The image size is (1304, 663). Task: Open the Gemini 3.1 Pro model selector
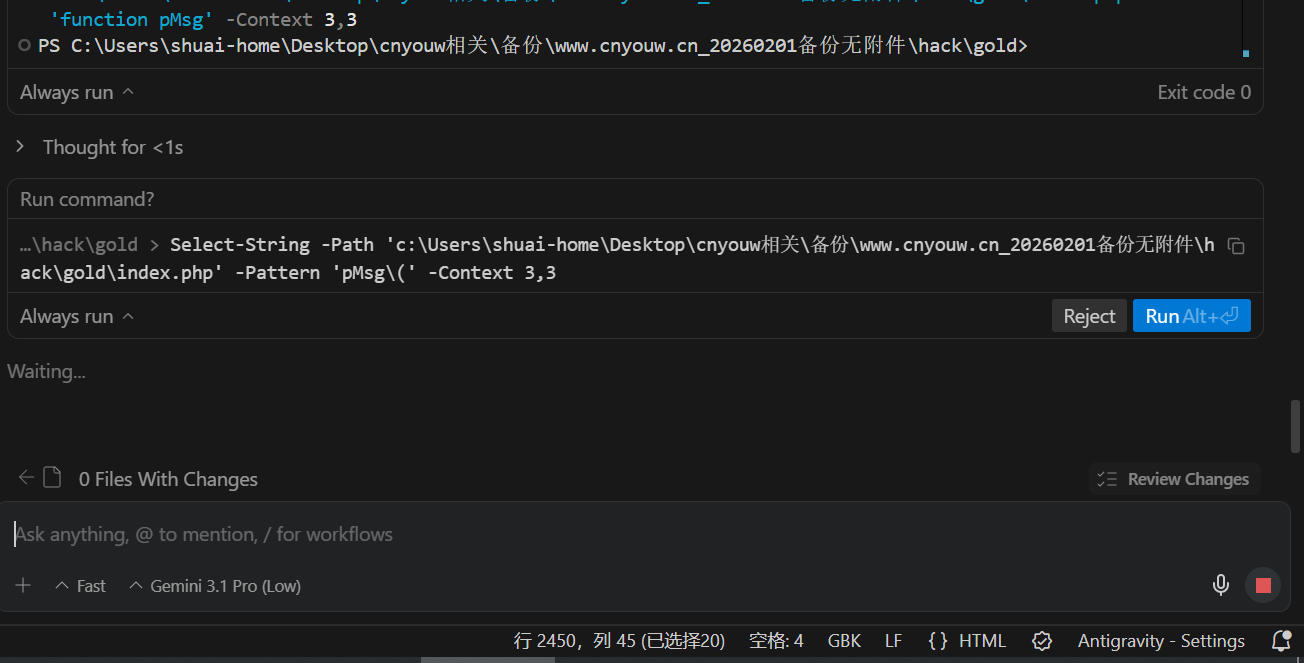pyautogui.click(x=215, y=586)
